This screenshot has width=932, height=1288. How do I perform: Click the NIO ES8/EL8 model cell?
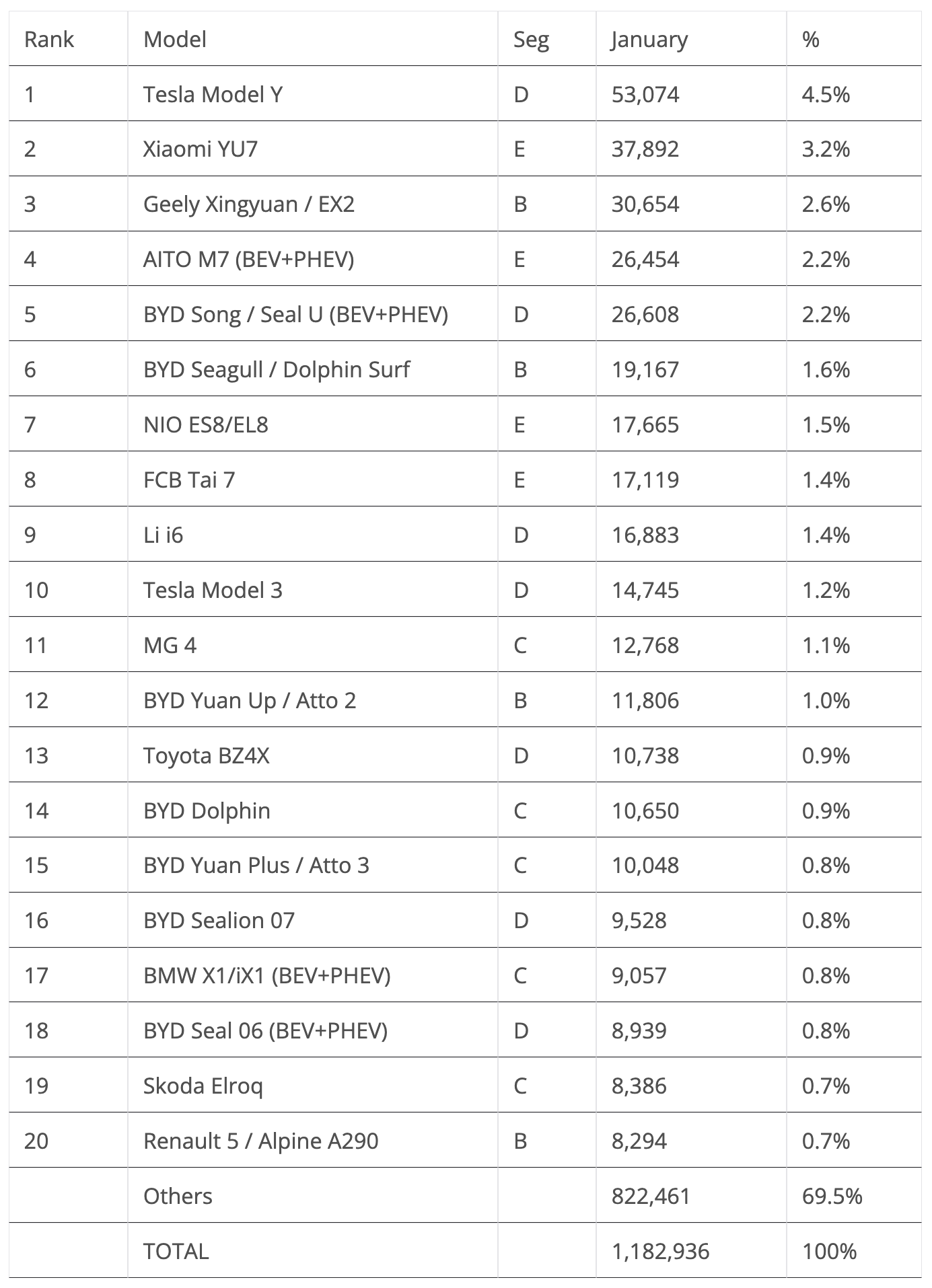205,424
